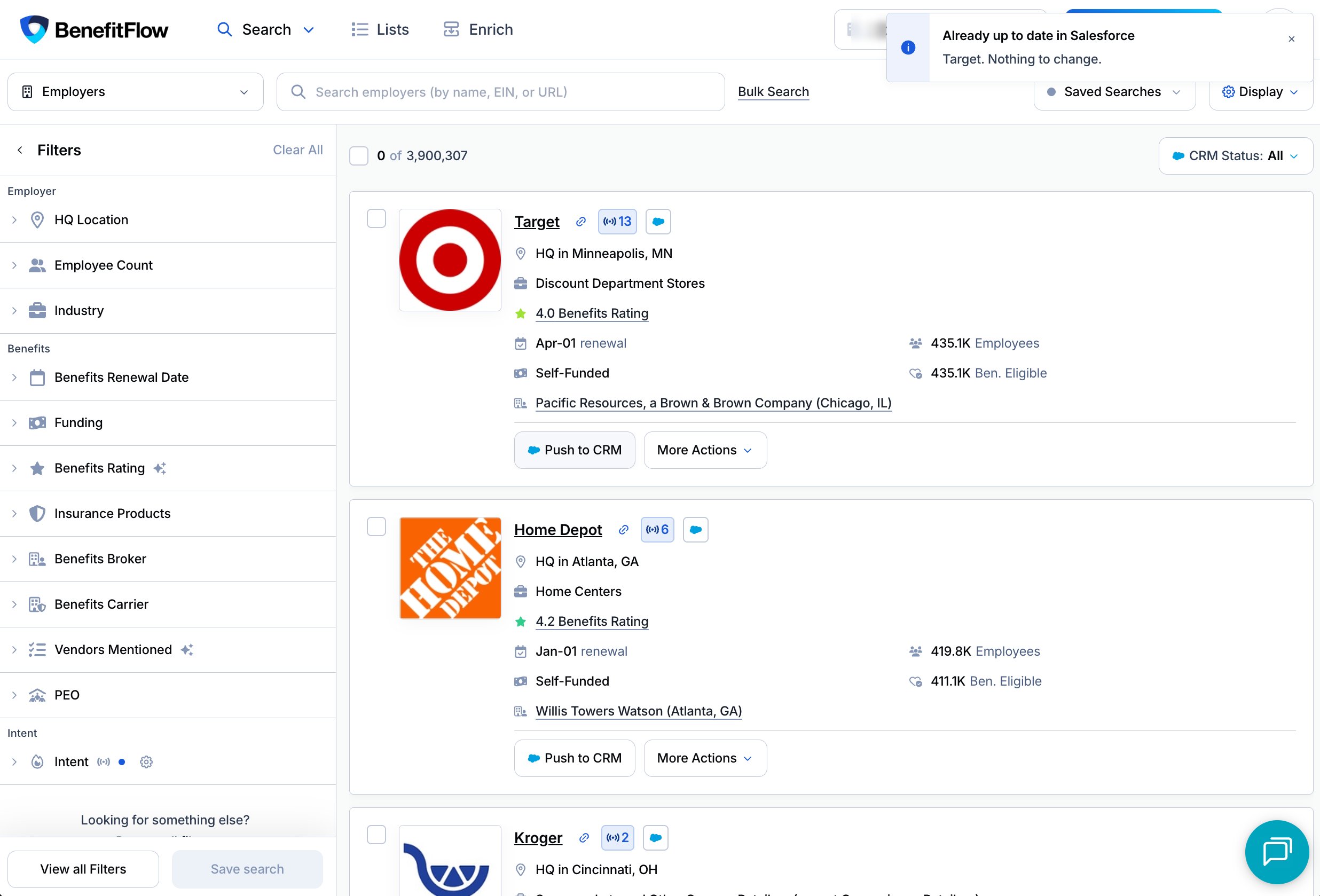Push Target to CRM

(x=574, y=450)
